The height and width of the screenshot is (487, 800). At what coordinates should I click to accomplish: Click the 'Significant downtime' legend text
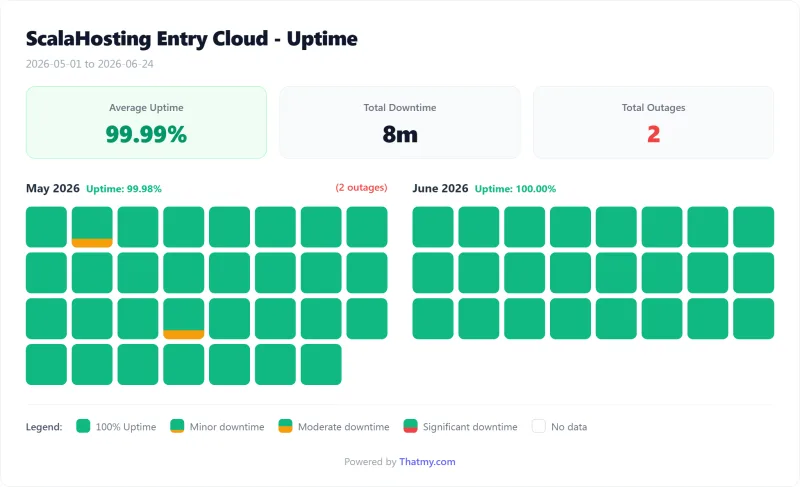[470, 427]
